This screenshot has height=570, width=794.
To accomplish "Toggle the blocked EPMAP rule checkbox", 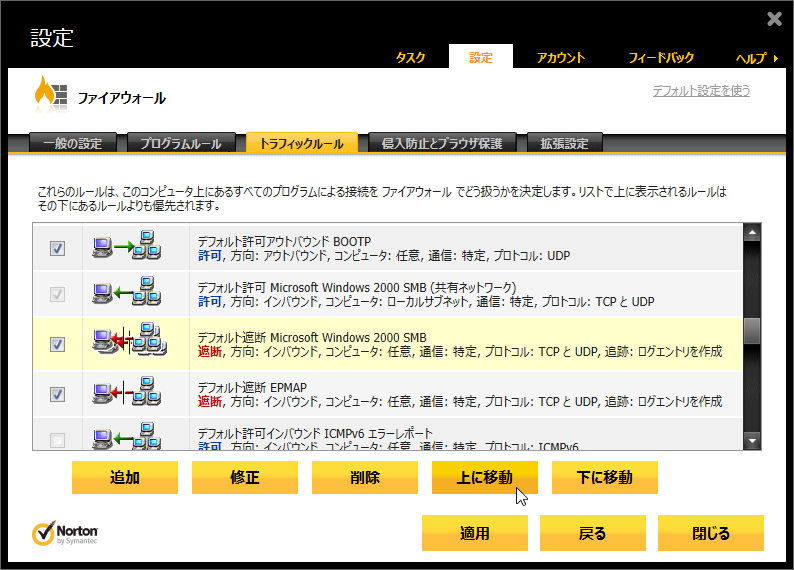I will click(x=57, y=394).
